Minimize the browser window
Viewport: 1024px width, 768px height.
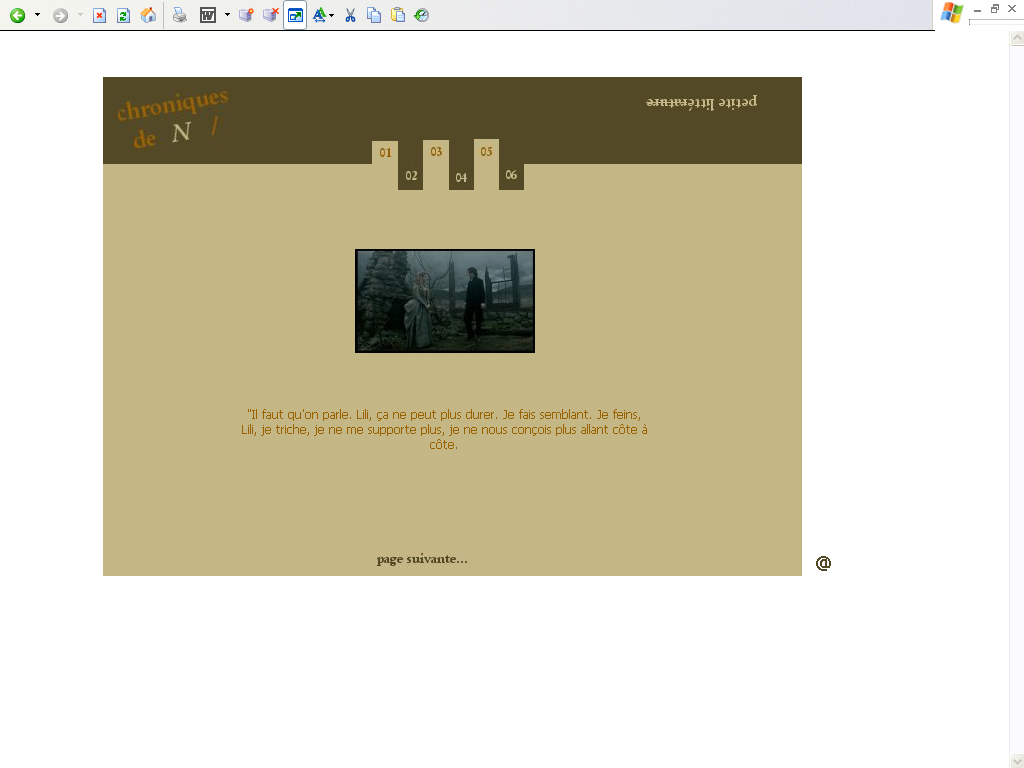[978, 10]
